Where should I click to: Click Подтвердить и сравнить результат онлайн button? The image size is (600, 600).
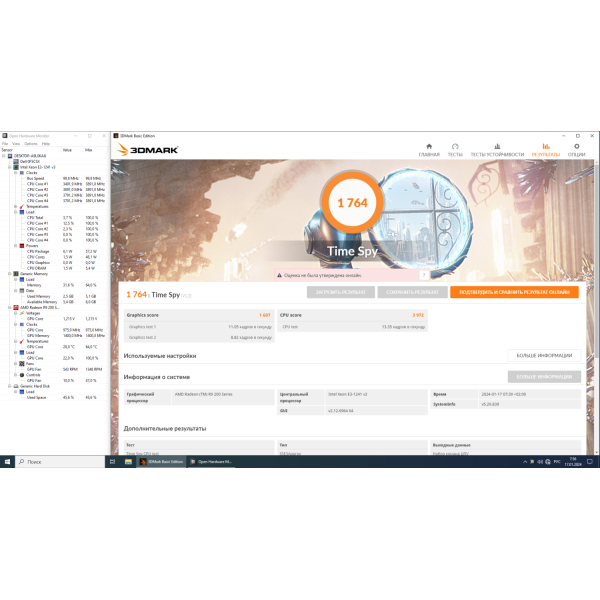pyautogui.click(x=514, y=292)
